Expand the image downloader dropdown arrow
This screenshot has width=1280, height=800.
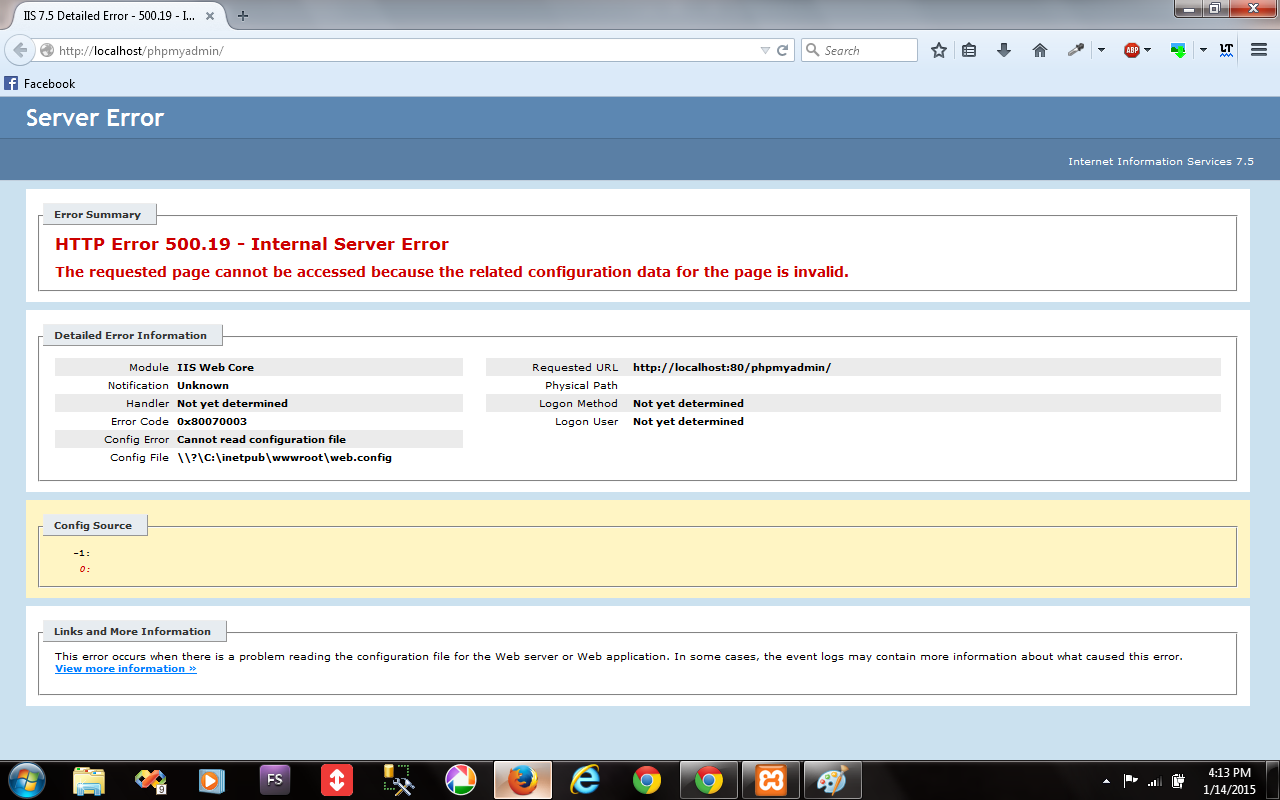[x=1203, y=50]
